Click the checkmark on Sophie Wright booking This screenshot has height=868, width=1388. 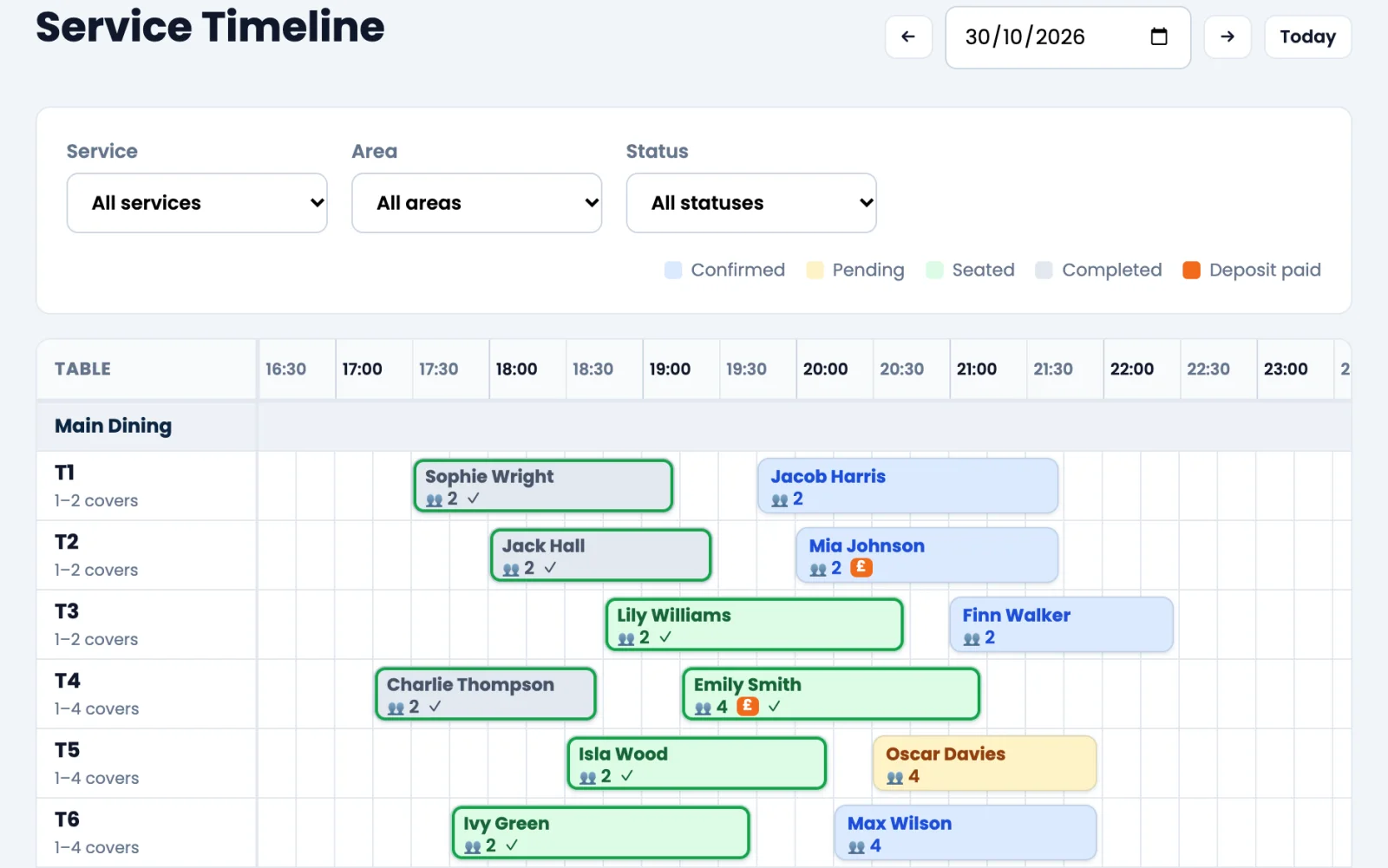(x=474, y=499)
